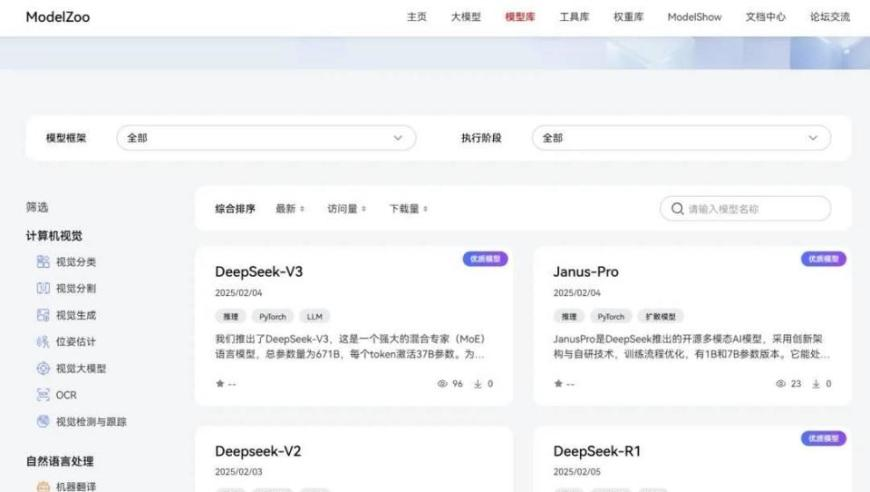Toggle sort arrow next to 最新
The image size is (870, 492).
point(302,209)
